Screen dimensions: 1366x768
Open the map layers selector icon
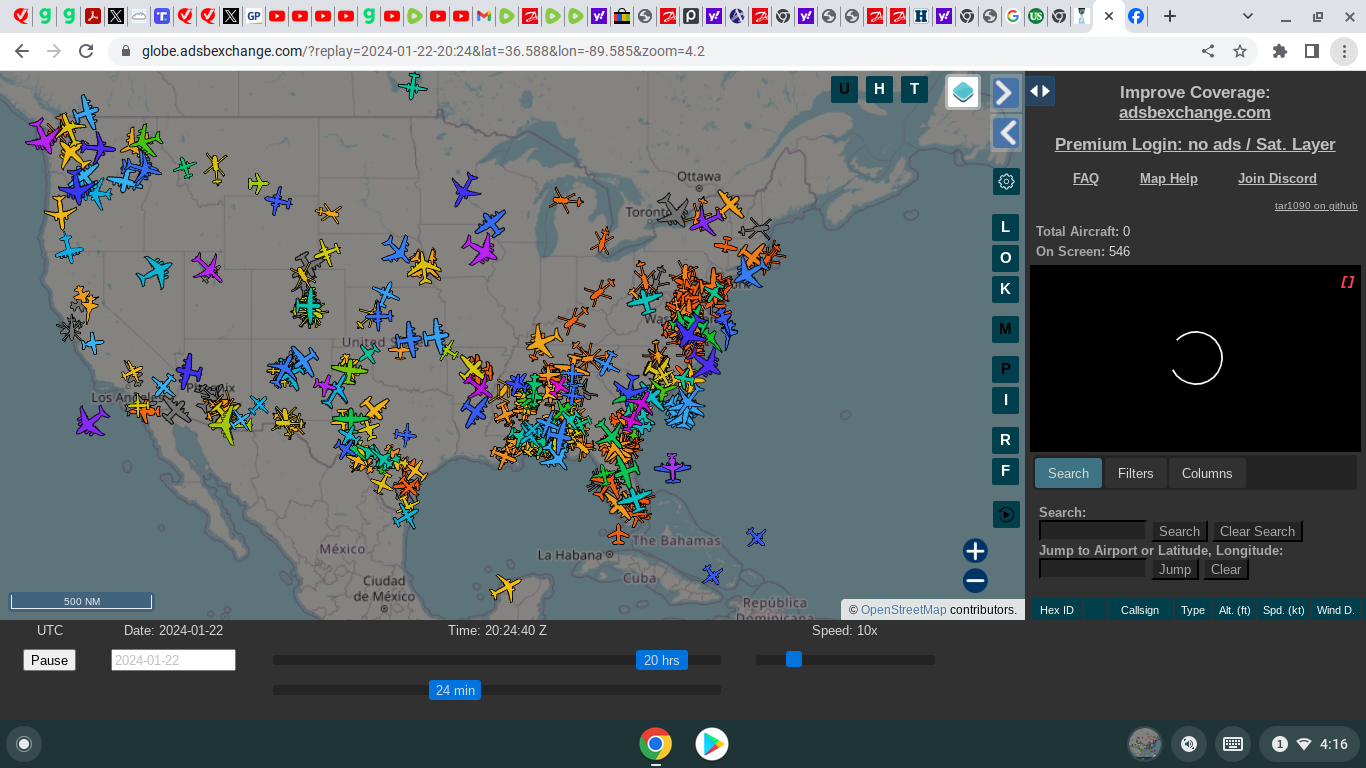pyautogui.click(x=963, y=92)
